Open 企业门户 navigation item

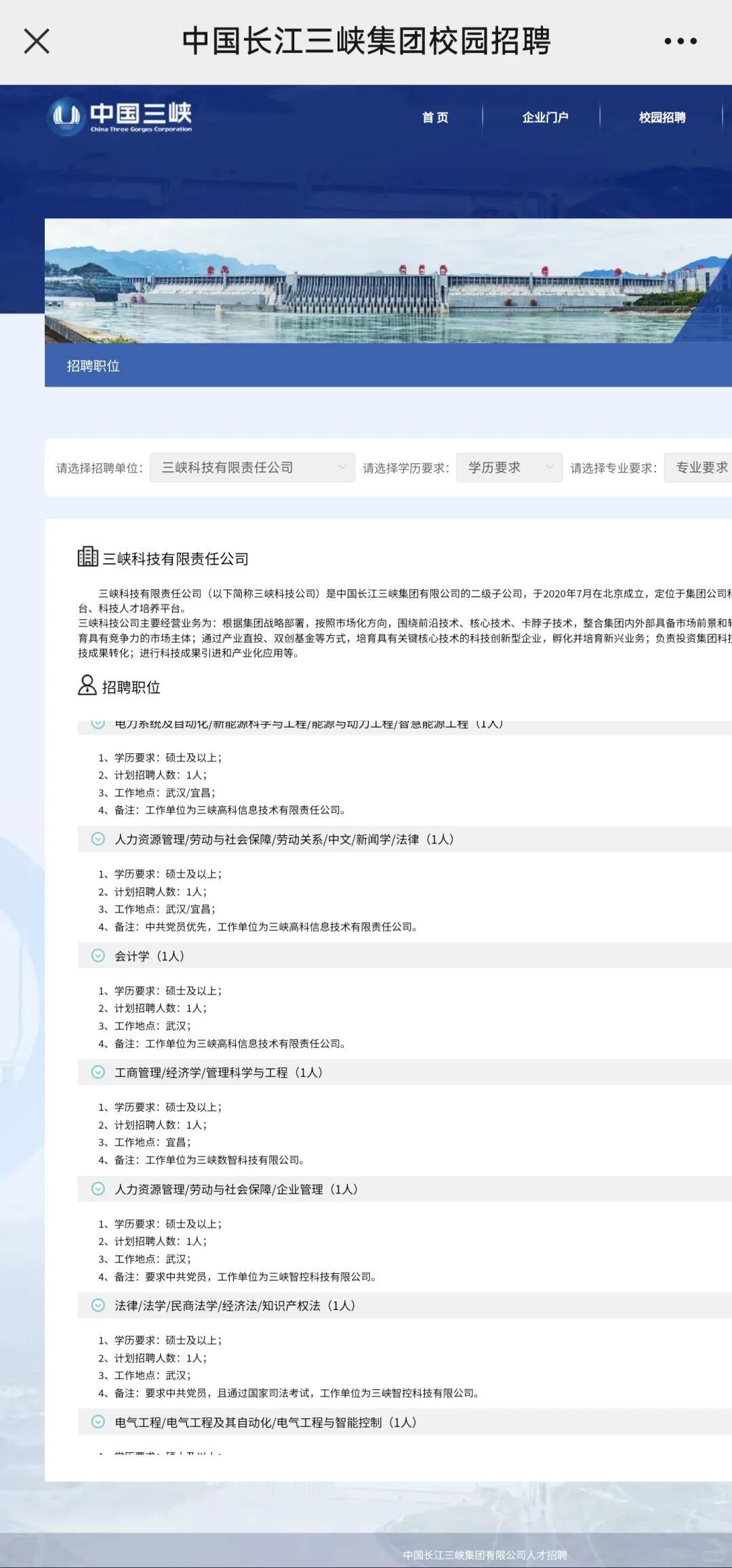click(x=545, y=117)
